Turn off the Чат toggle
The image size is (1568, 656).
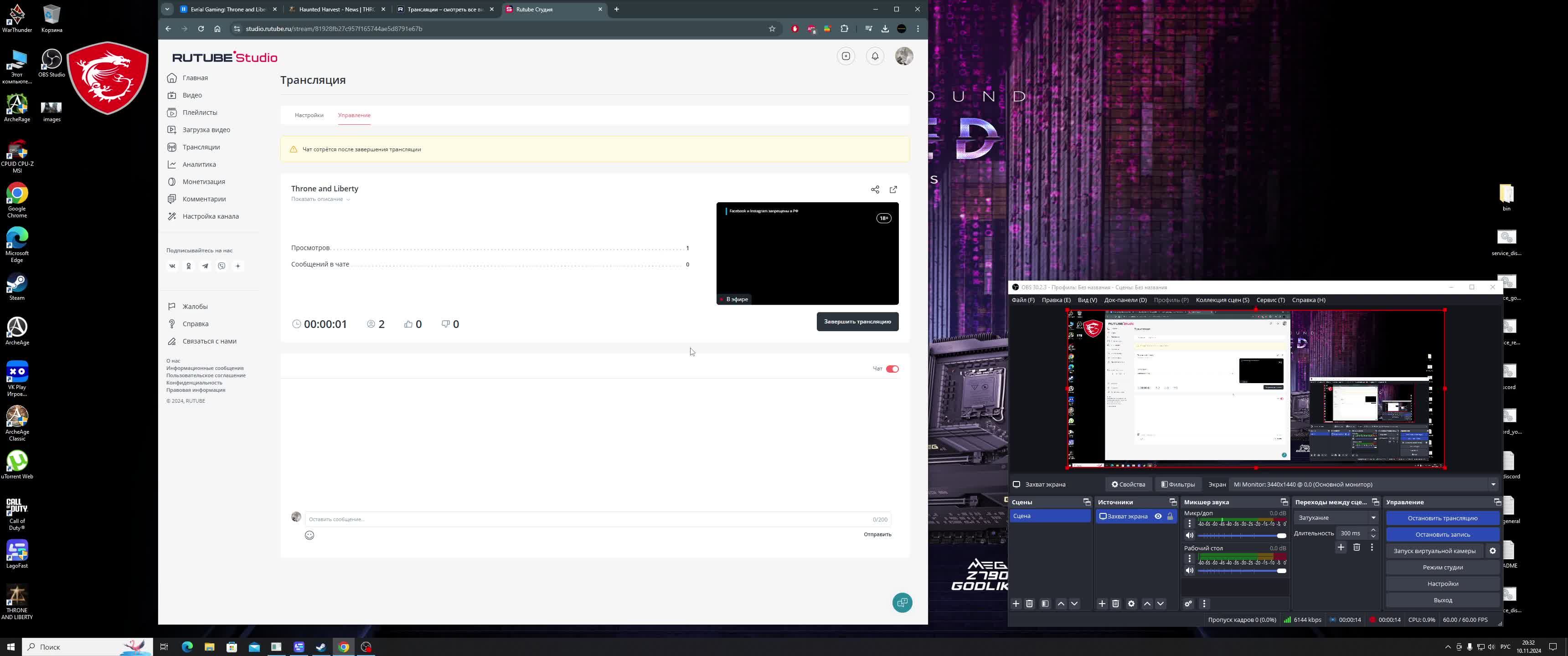click(x=892, y=369)
